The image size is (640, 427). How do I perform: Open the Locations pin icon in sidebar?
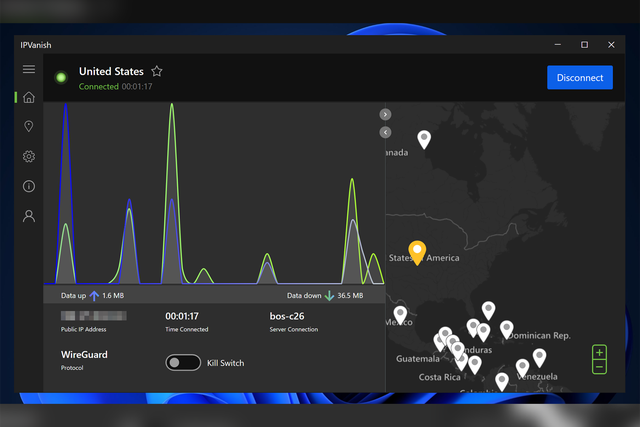(x=29, y=127)
